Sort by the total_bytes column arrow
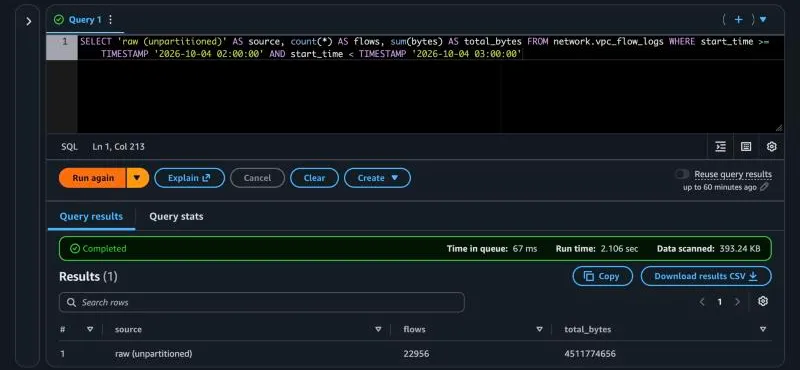The height and width of the screenshot is (370, 800). click(763, 330)
